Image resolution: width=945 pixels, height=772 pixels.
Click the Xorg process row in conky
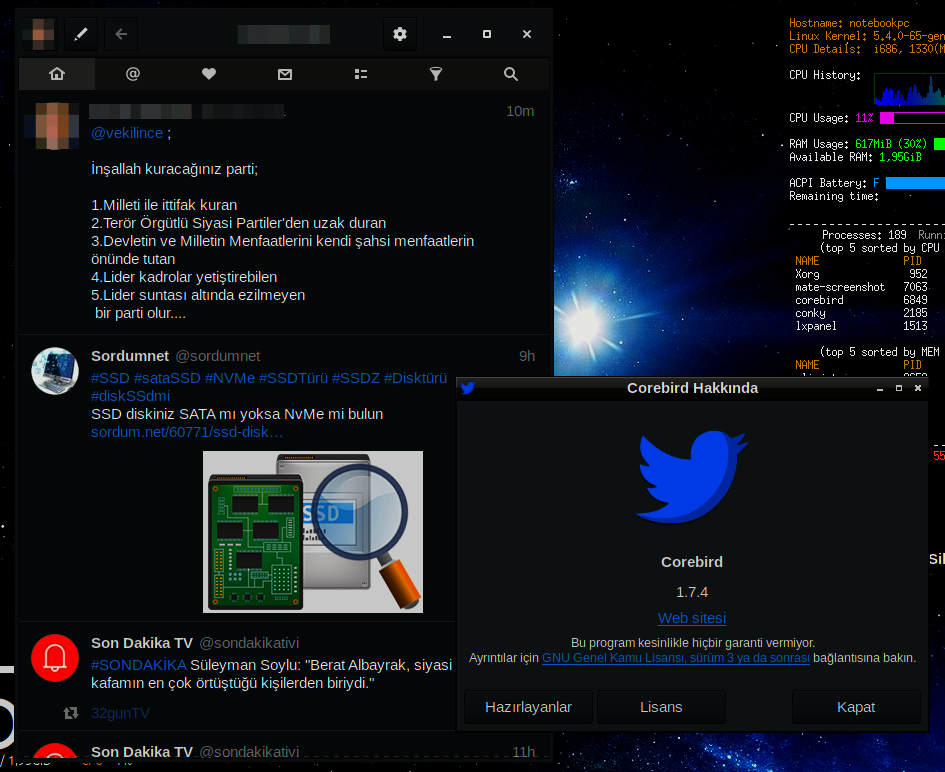861,274
